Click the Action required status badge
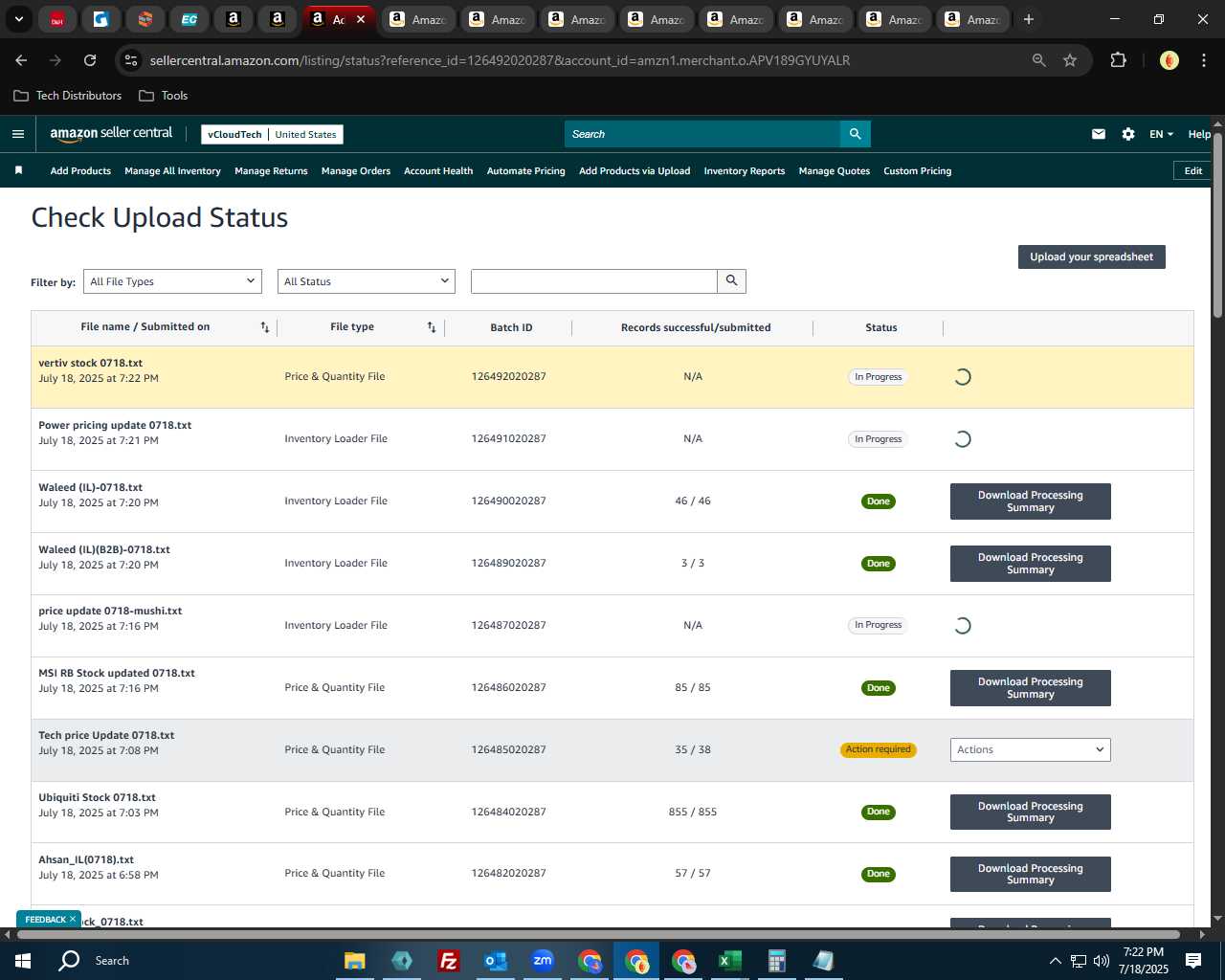 click(x=879, y=749)
